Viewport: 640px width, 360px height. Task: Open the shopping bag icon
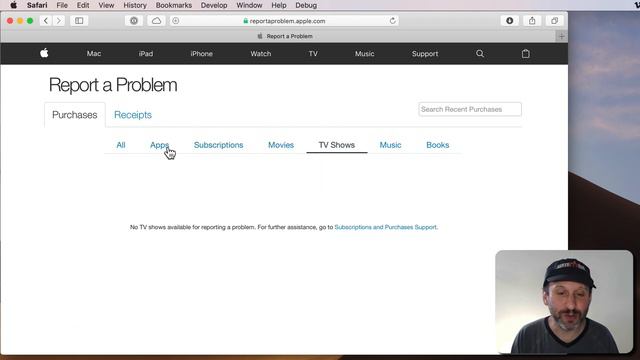pos(526,53)
